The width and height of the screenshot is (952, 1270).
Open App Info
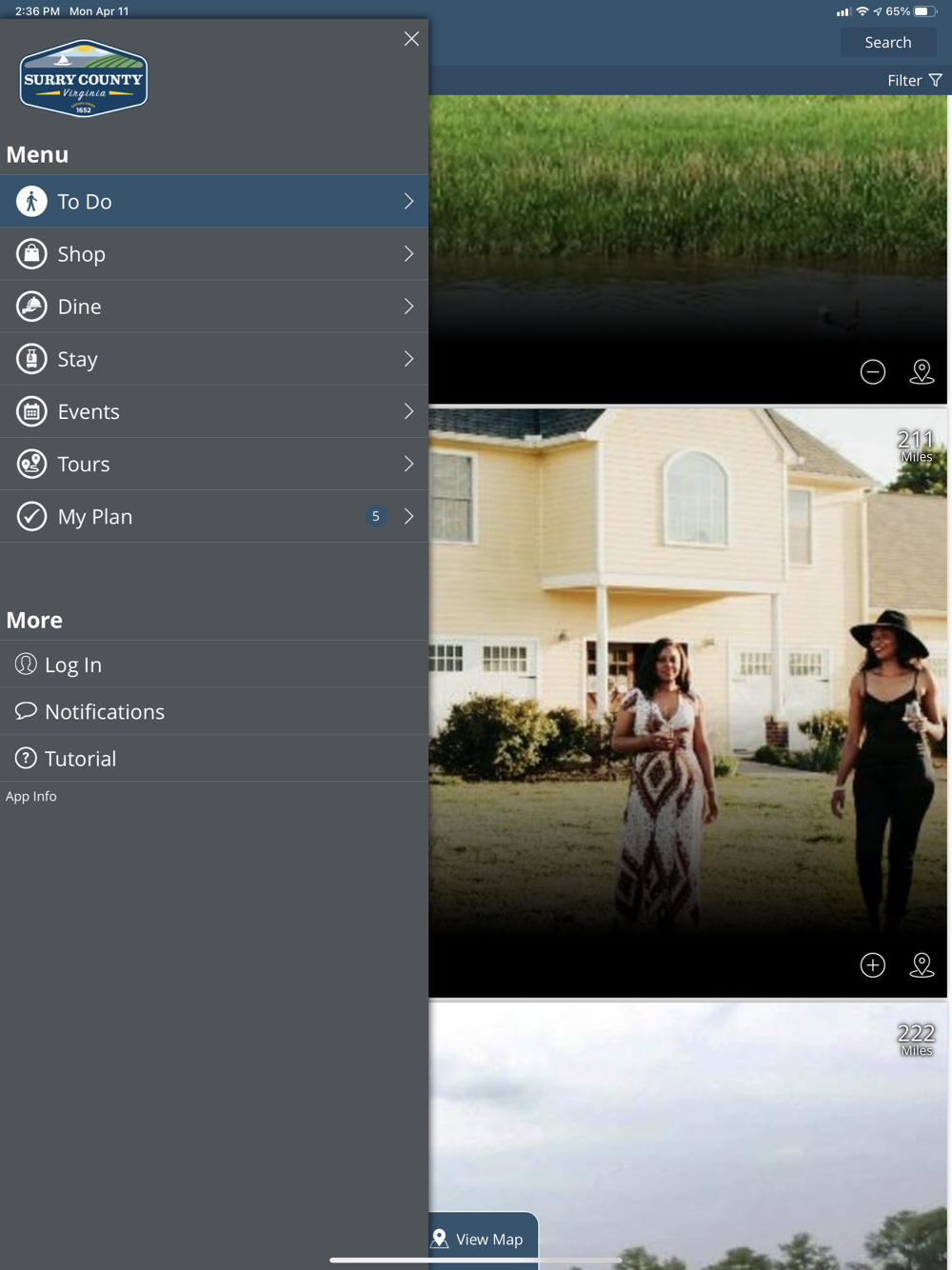[x=31, y=796]
